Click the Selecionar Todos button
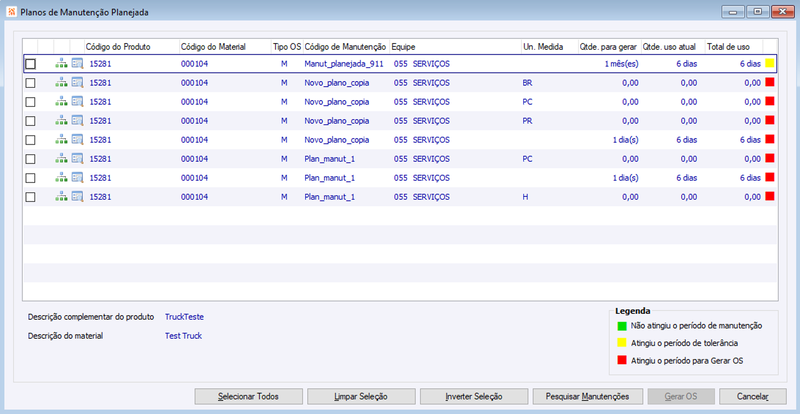The width and height of the screenshot is (800, 414). coord(248,396)
